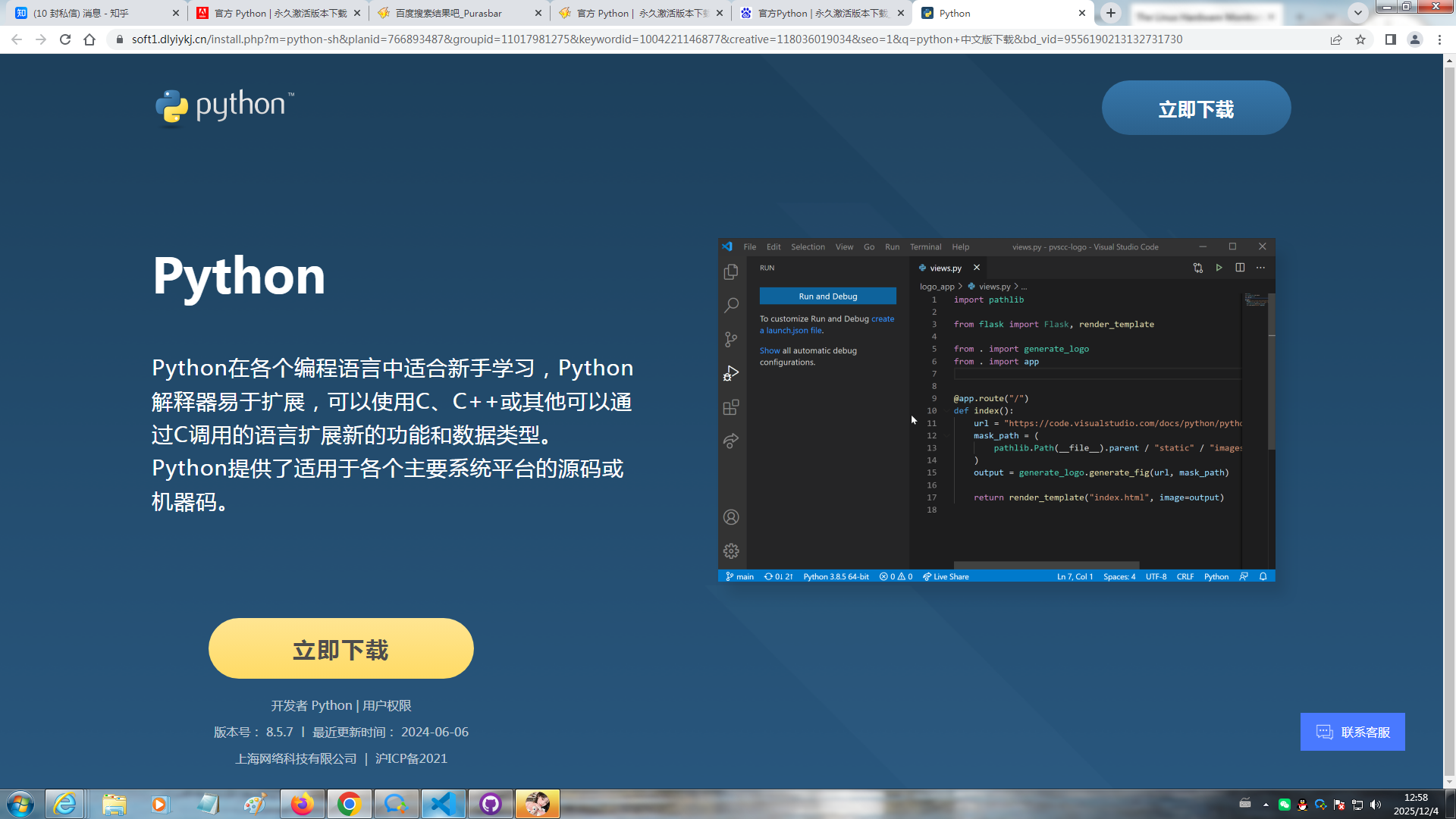Toggle the browser side panel icon
The width and height of the screenshot is (1456, 819).
1390,39
